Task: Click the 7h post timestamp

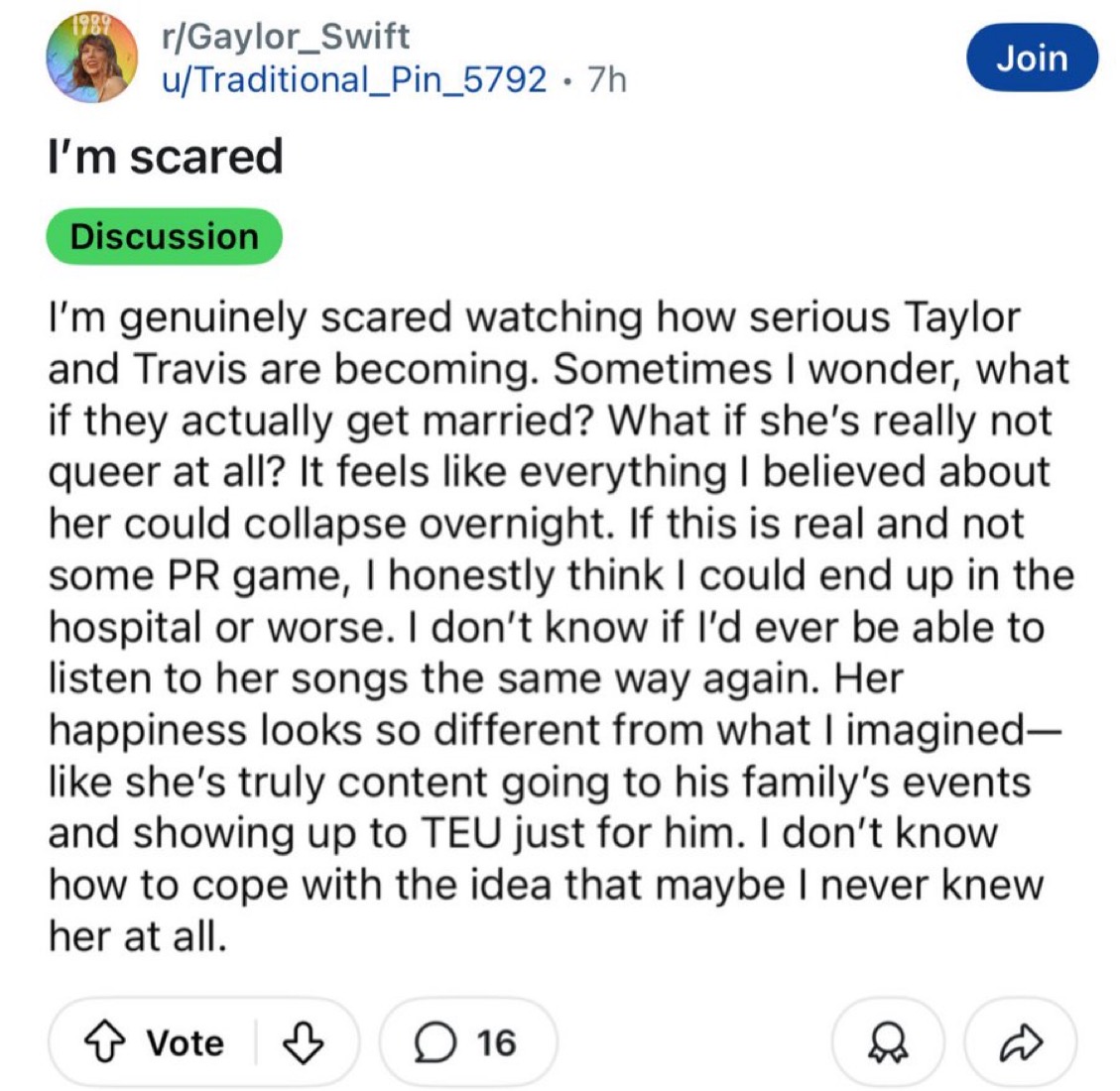Action: click(607, 78)
